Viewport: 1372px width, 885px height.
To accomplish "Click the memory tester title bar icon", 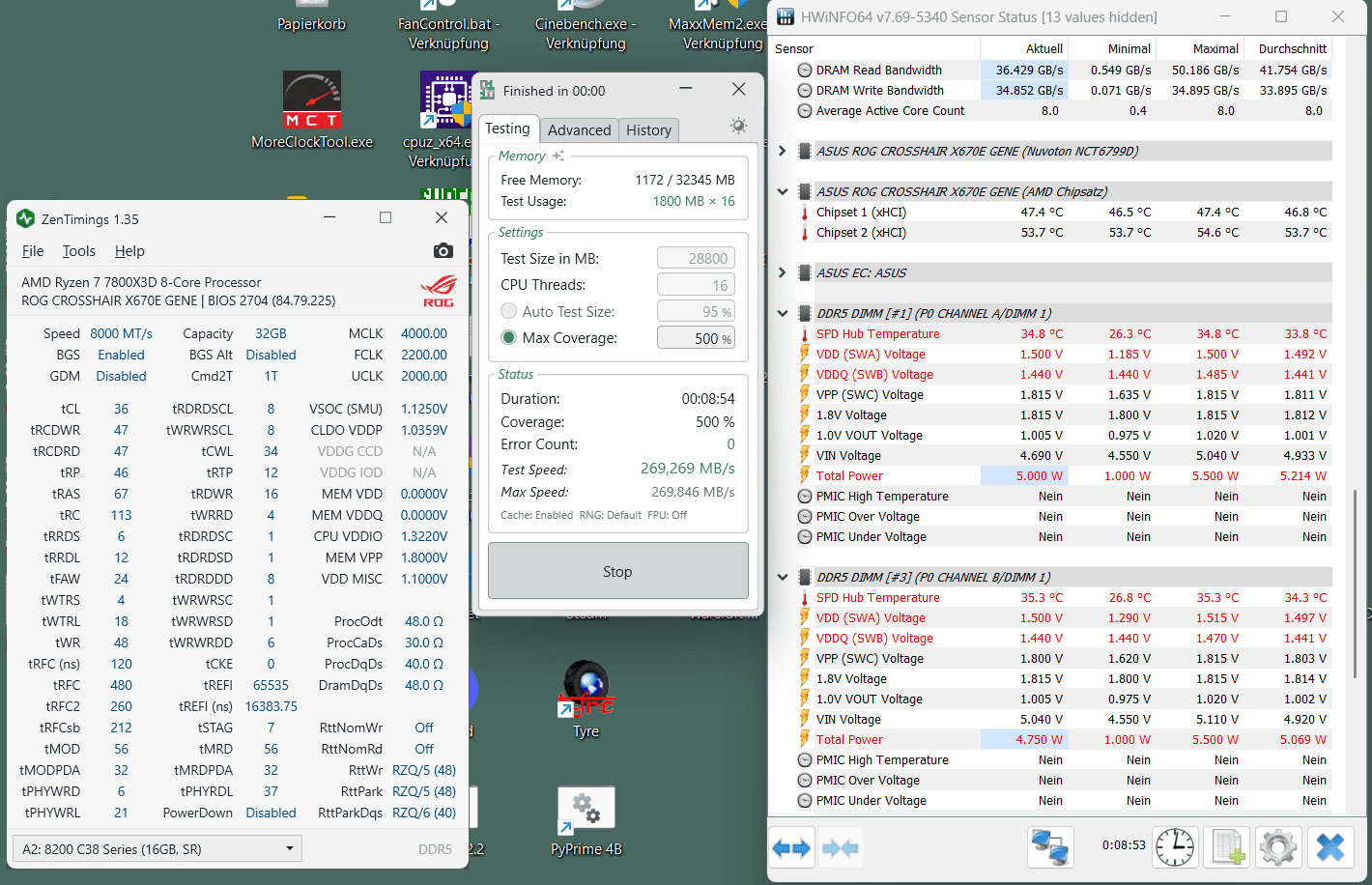I will [x=488, y=90].
